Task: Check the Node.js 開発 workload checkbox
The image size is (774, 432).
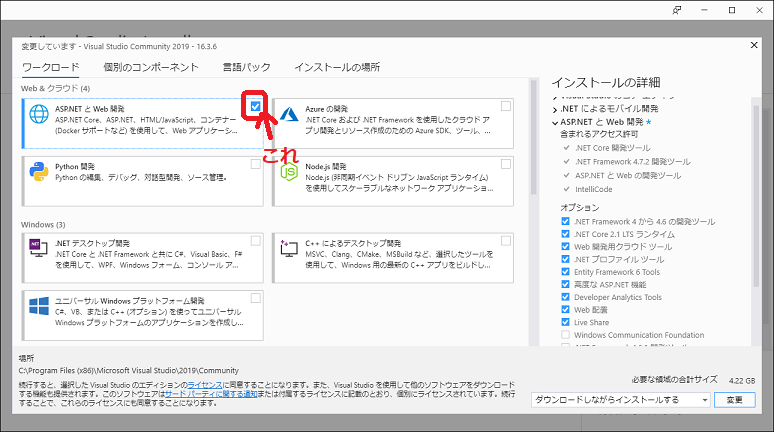Action: (x=505, y=164)
